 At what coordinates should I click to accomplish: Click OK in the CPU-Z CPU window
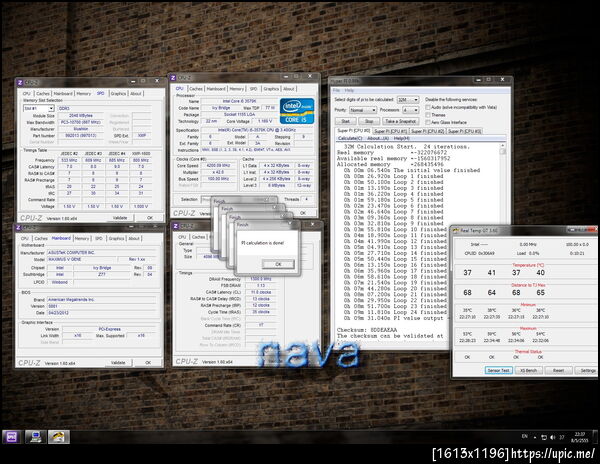pyautogui.click(x=303, y=213)
